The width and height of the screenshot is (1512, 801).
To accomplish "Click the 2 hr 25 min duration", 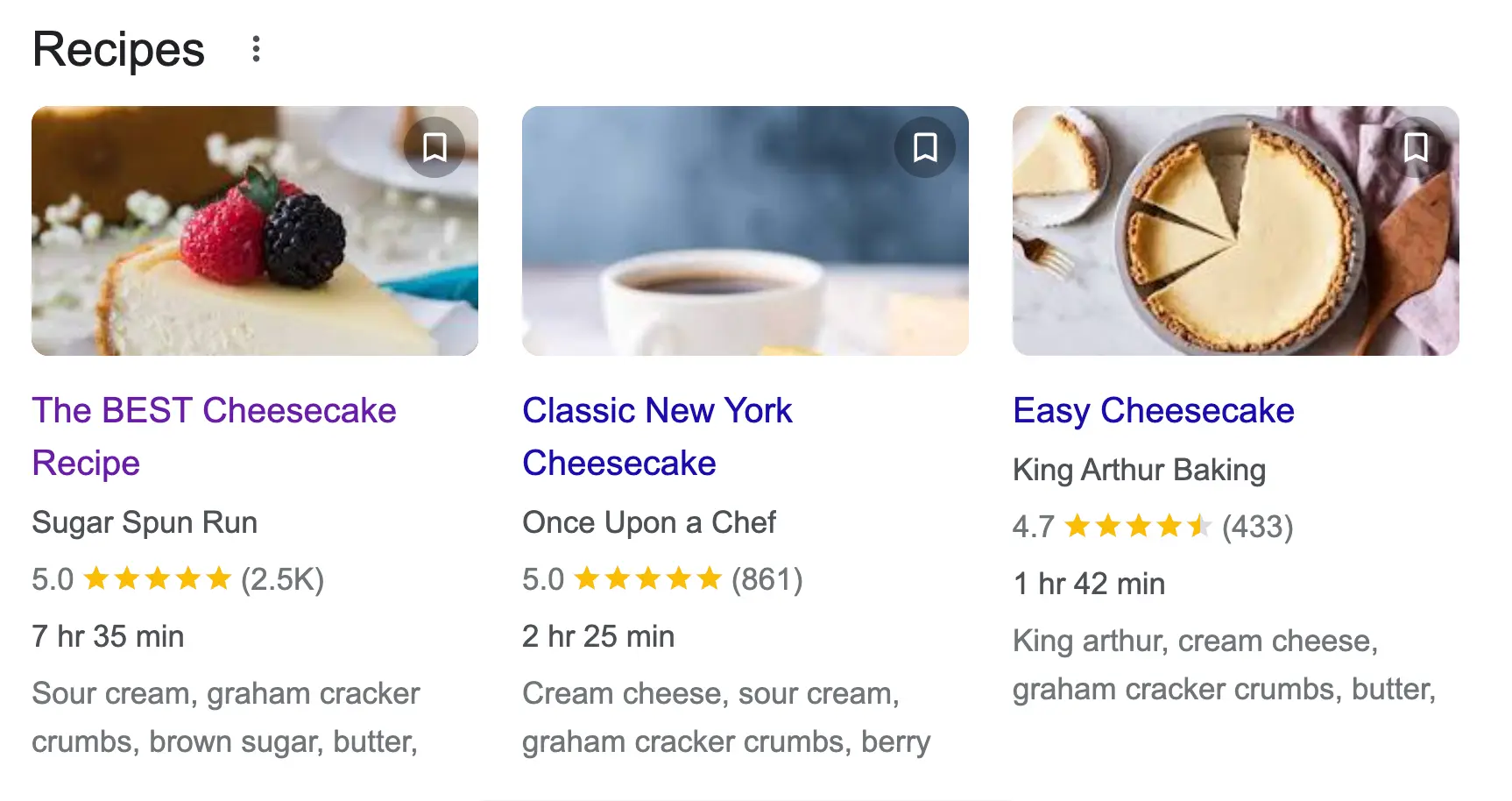I will coord(598,636).
